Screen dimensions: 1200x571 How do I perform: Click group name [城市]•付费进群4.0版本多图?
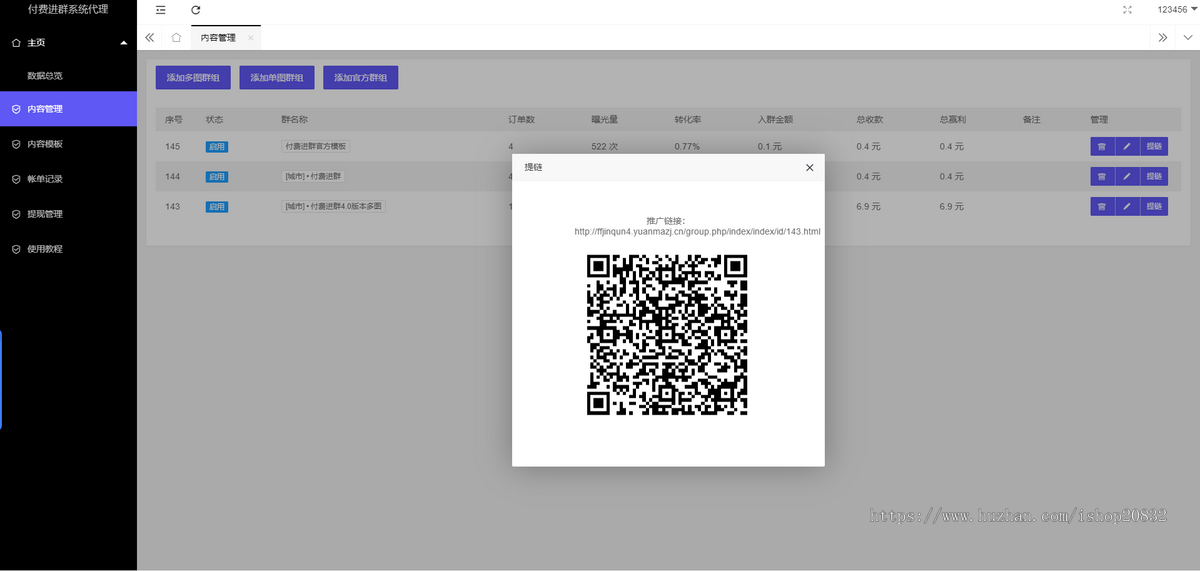point(334,207)
